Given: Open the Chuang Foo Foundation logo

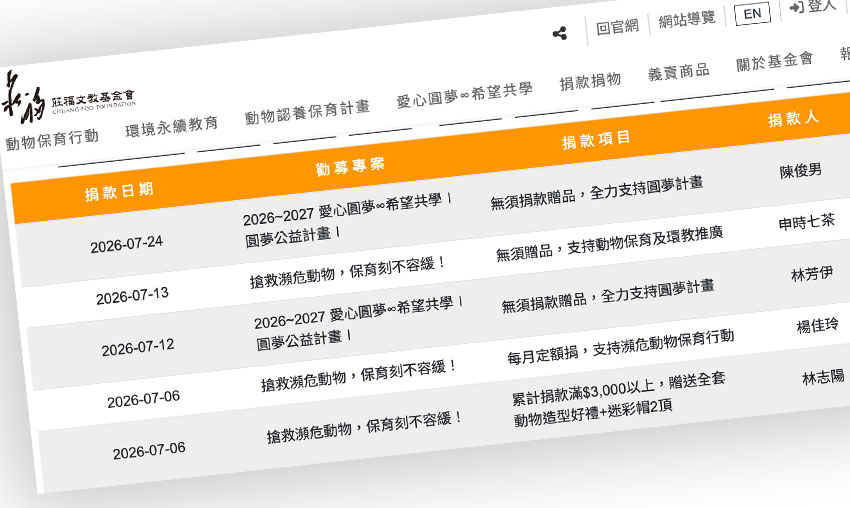Looking at the screenshot, I should coord(68,99).
